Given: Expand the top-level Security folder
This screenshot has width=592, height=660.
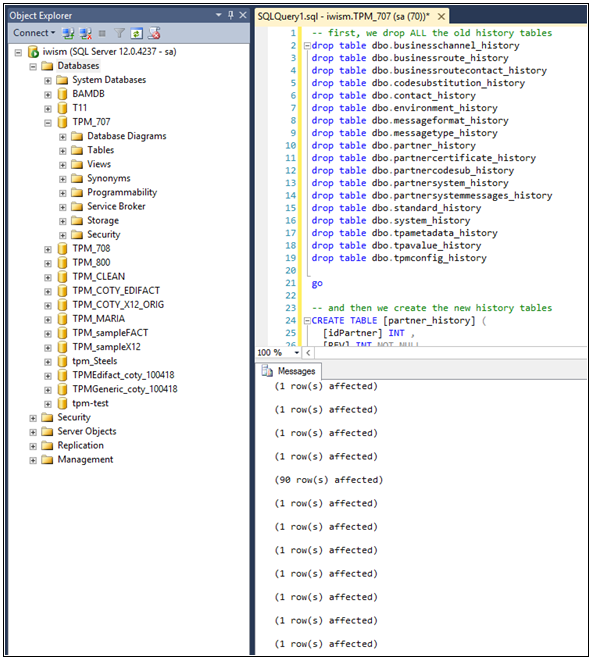Looking at the screenshot, I should click(33, 418).
